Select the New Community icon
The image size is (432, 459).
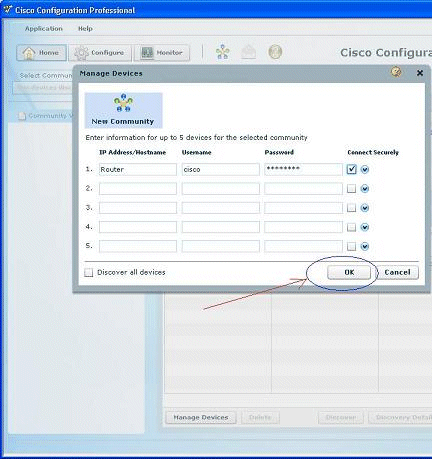coord(123,110)
